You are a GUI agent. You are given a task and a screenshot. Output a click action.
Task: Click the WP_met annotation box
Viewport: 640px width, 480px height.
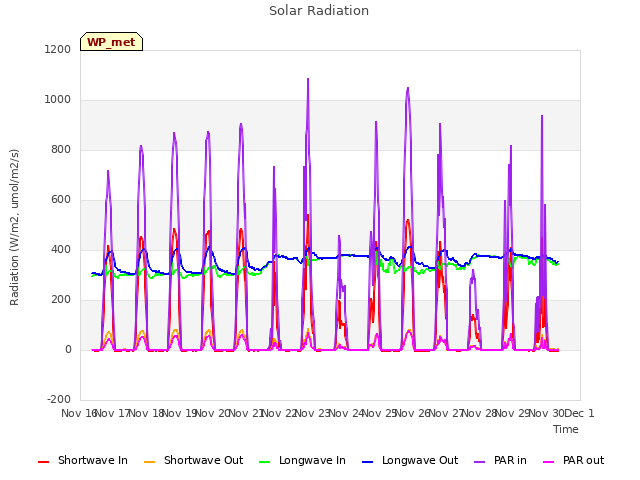click(x=111, y=42)
